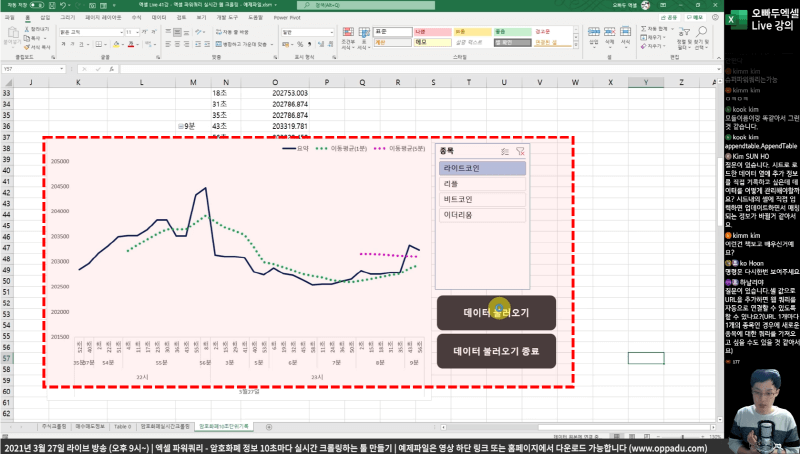Screen dimensions: 800x454
Task: Click the comma style icon
Action: 309,44
